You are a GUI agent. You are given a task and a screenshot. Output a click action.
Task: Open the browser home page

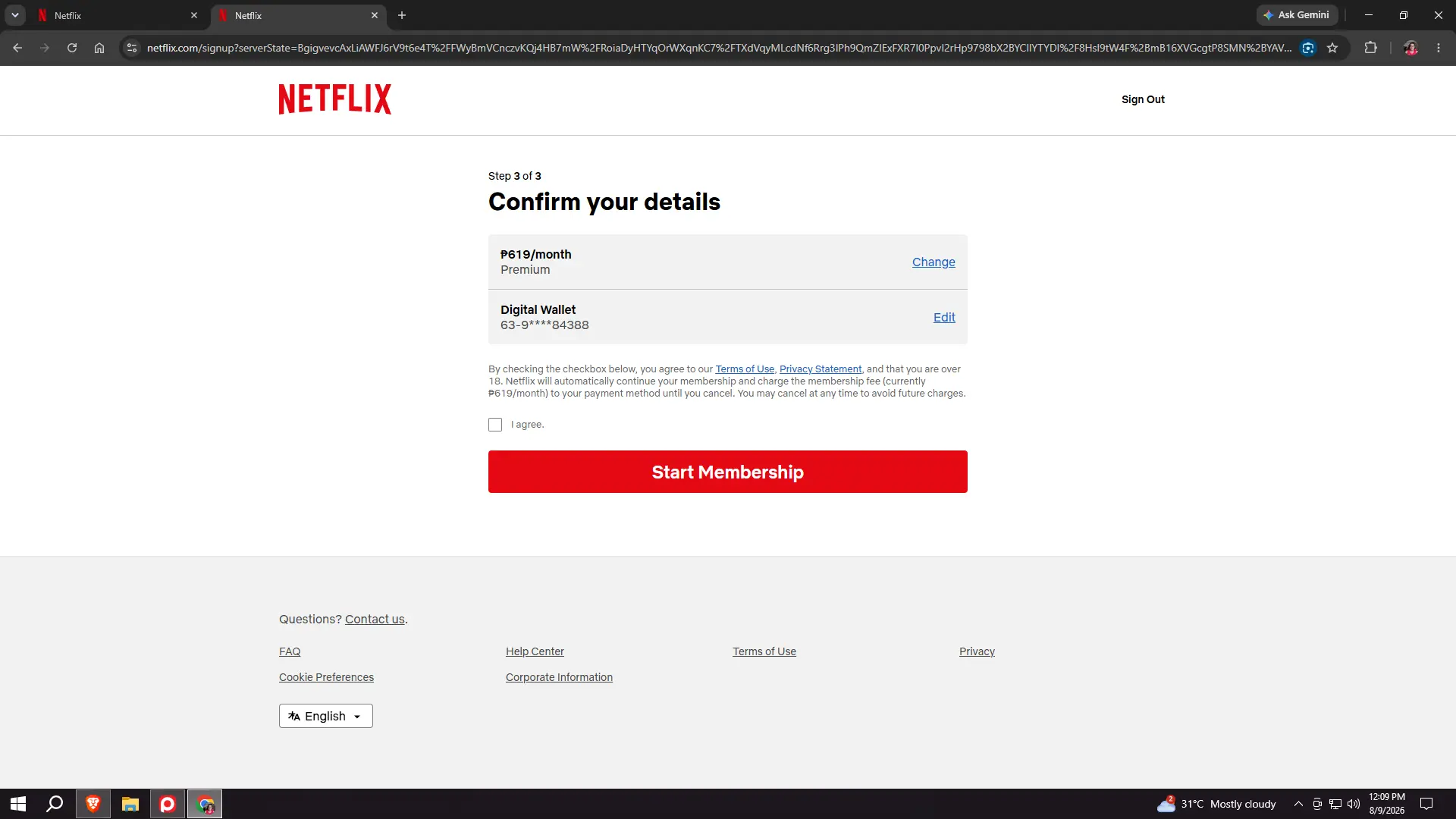99,48
